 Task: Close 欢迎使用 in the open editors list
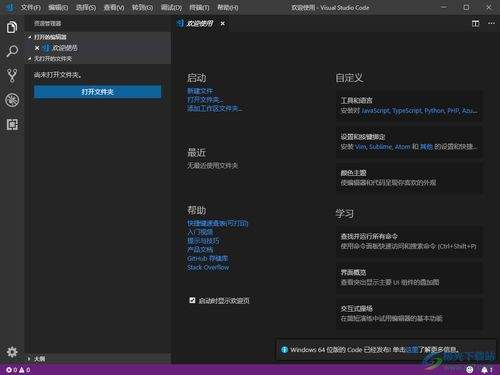[x=37, y=48]
